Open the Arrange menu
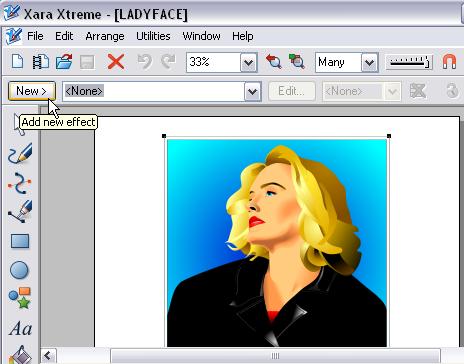 105,36
